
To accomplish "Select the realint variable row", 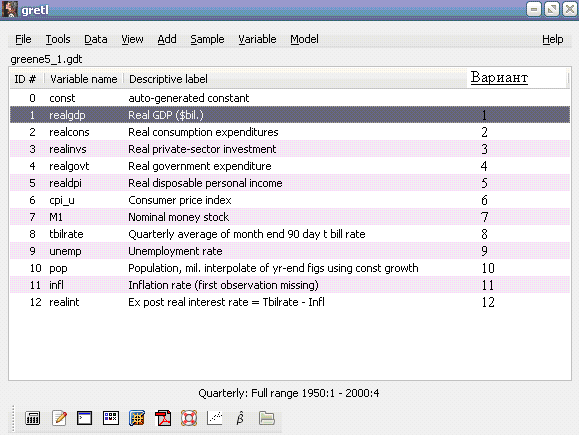I will point(290,302).
